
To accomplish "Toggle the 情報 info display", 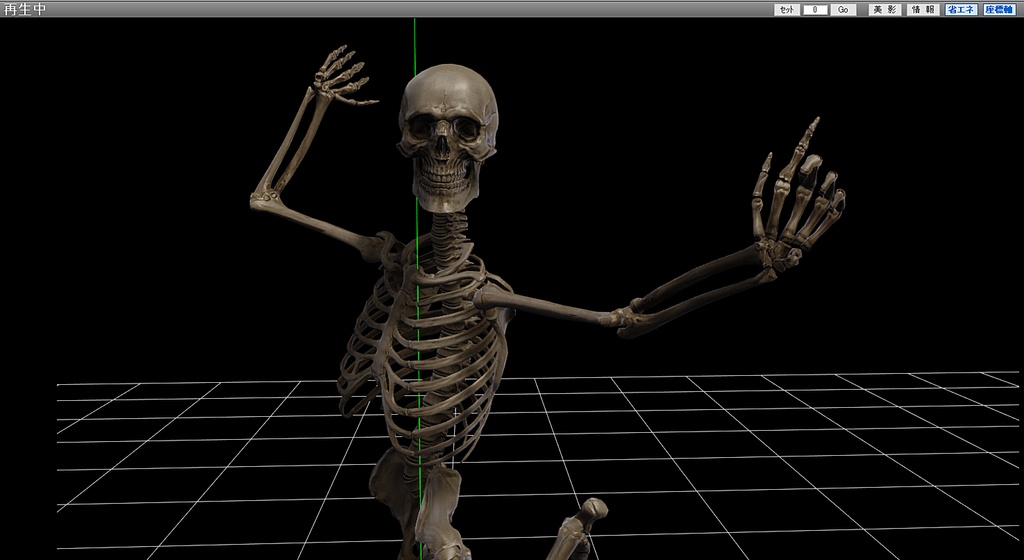I will (923, 9).
